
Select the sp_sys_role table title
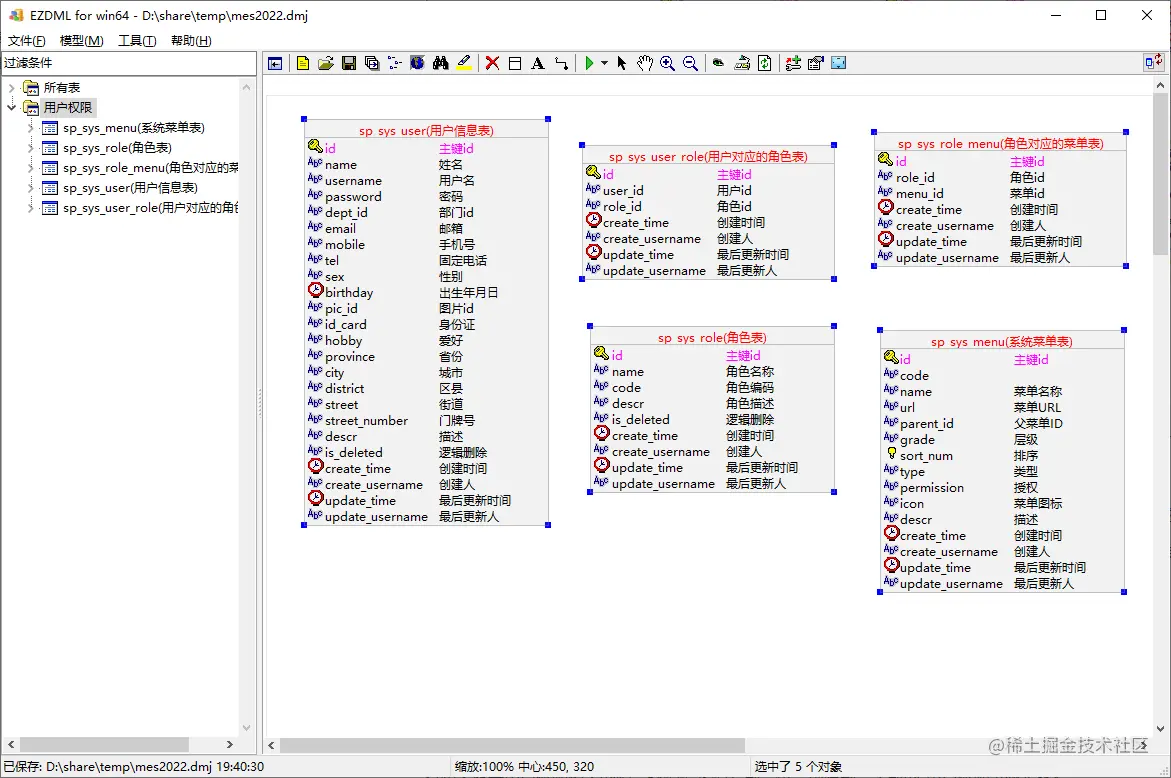click(712, 338)
